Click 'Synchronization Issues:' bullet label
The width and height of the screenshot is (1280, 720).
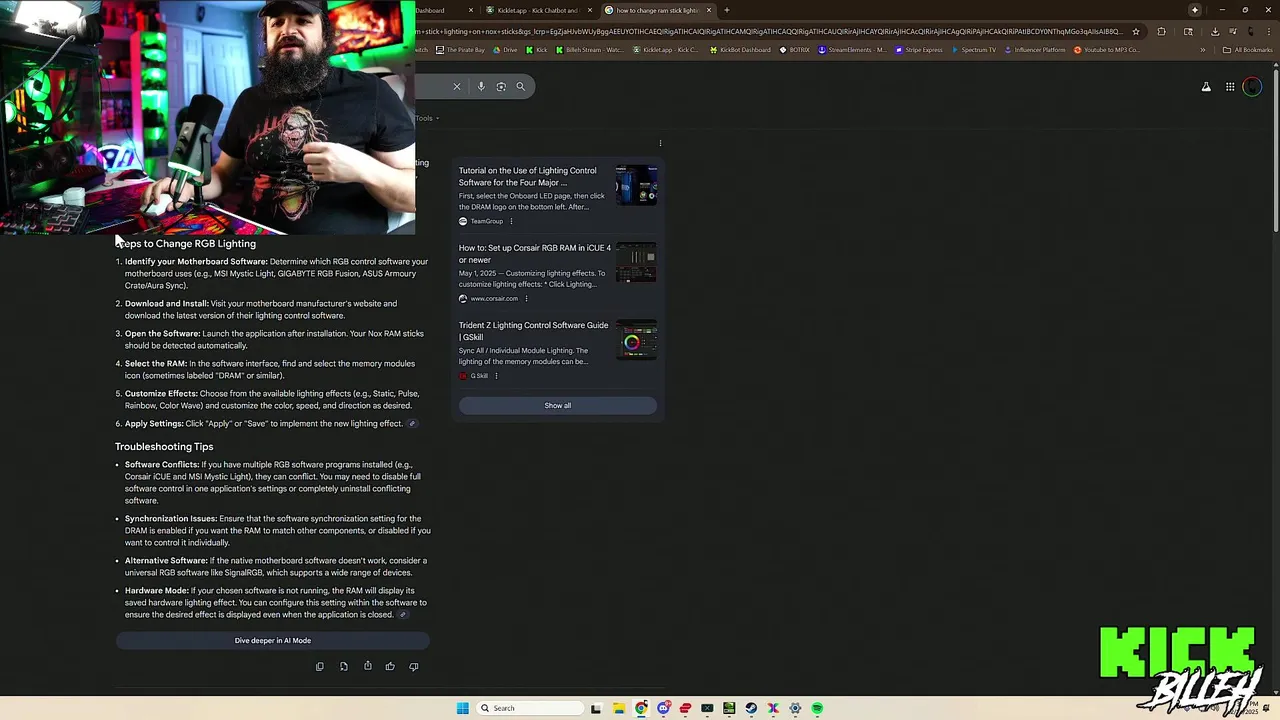click(x=171, y=519)
